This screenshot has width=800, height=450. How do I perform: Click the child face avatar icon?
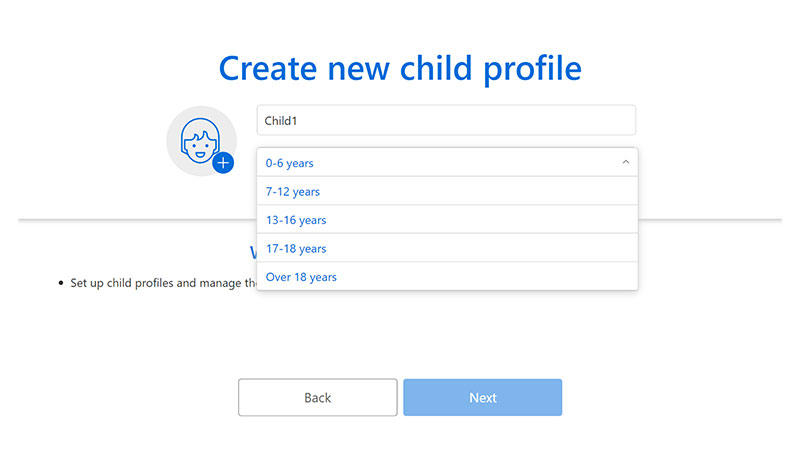pos(199,140)
